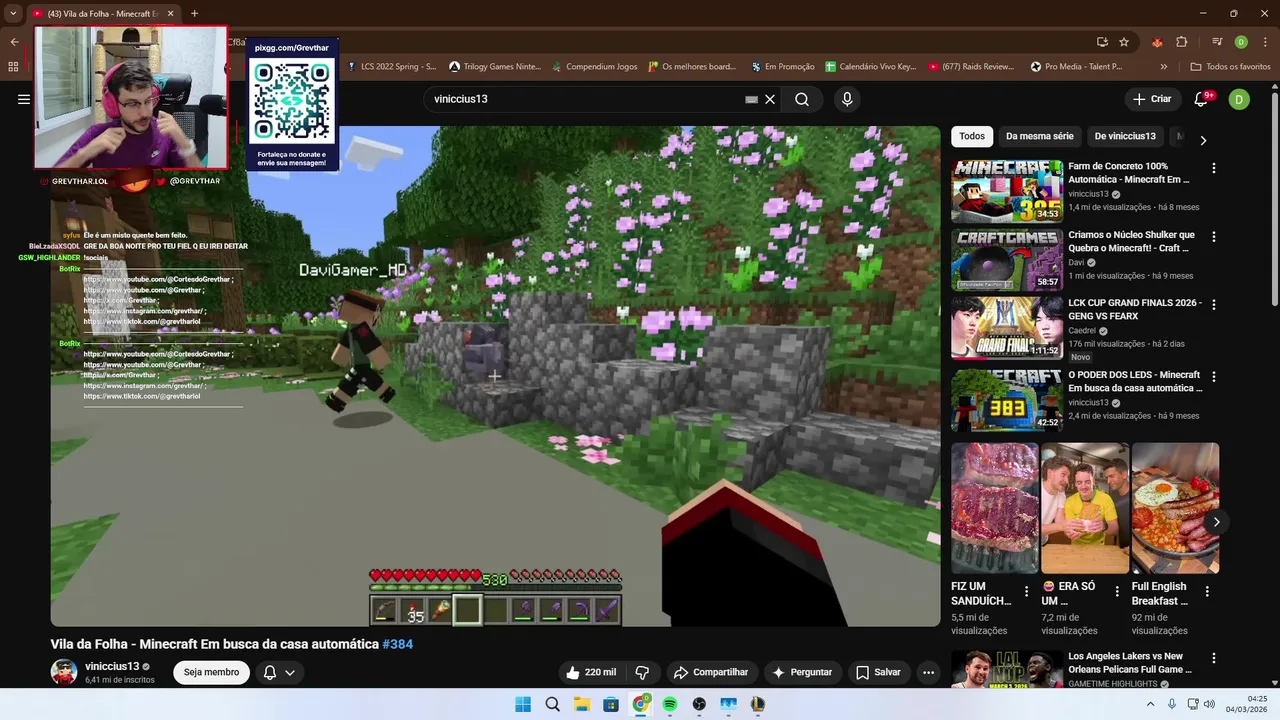This screenshot has width=1280, height=720.
Task: Open the YouTube hamburger guide menu
Action: pos(24,99)
